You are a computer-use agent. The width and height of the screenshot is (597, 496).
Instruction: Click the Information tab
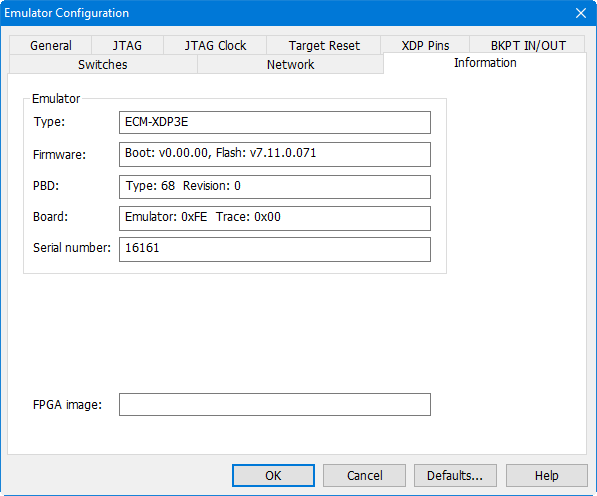[x=485, y=63]
